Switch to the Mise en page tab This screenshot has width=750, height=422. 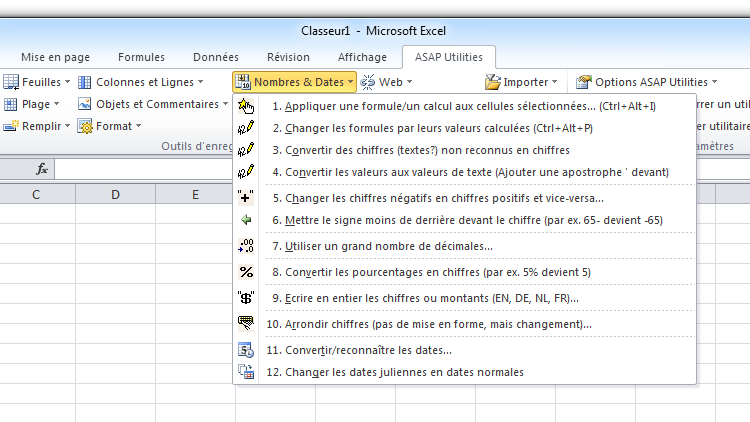click(55, 57)
